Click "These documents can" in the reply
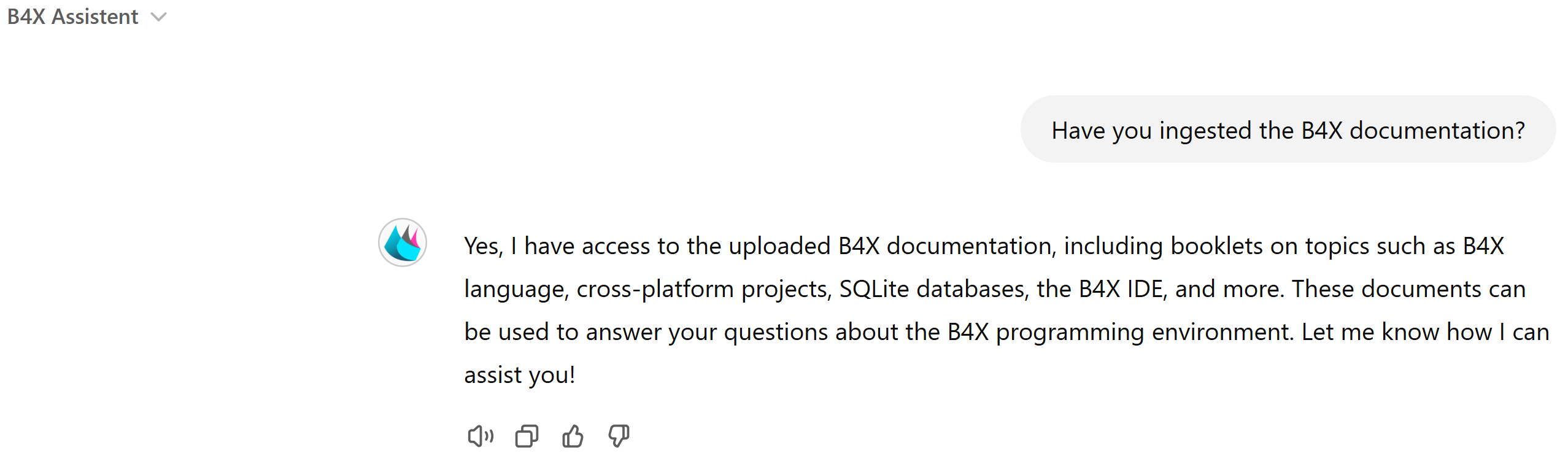The height and width of the screenshot is (464, 1568). [x=1408, y=289]
